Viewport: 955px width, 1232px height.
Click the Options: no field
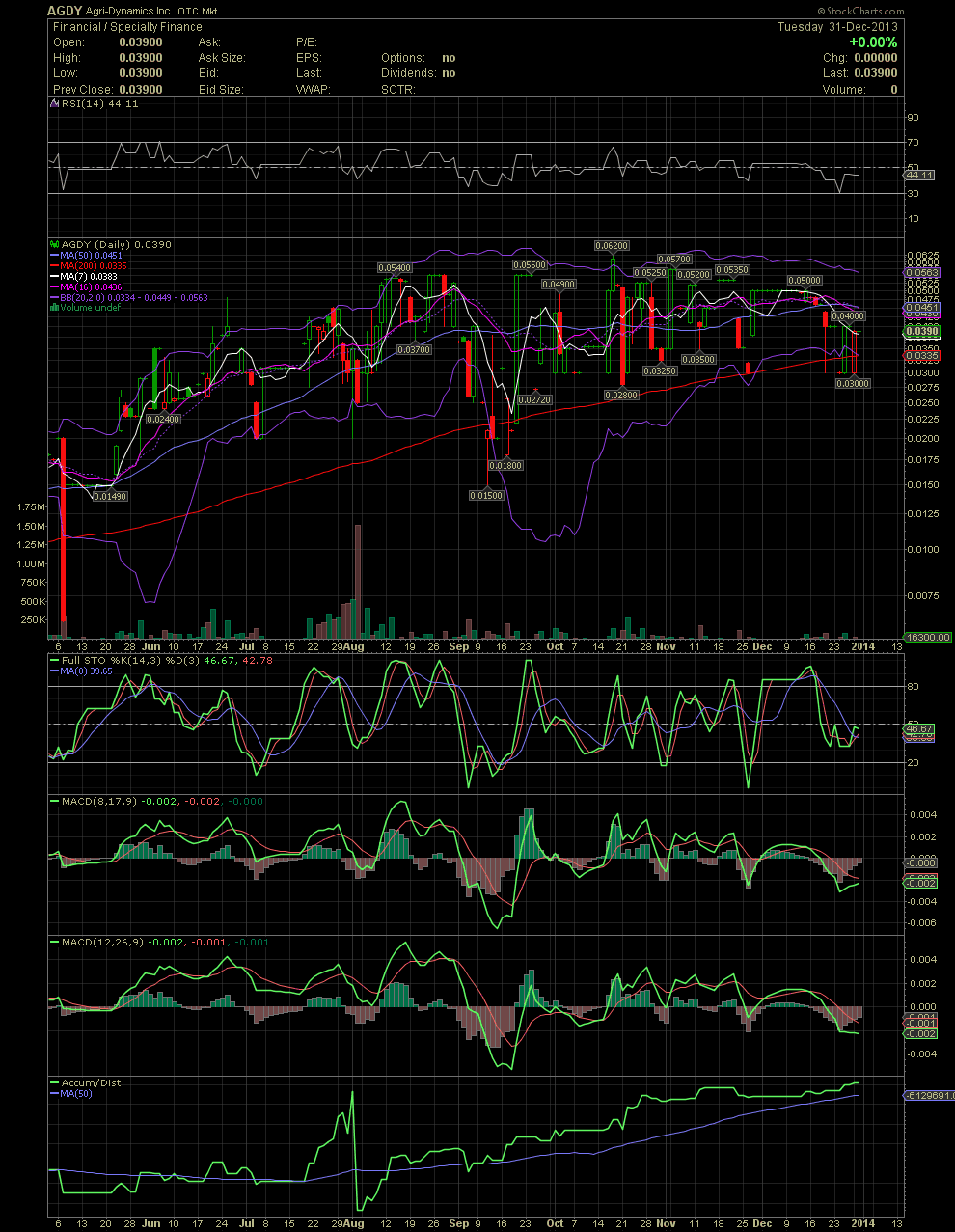pyautogui.click(x=419, y=58)
